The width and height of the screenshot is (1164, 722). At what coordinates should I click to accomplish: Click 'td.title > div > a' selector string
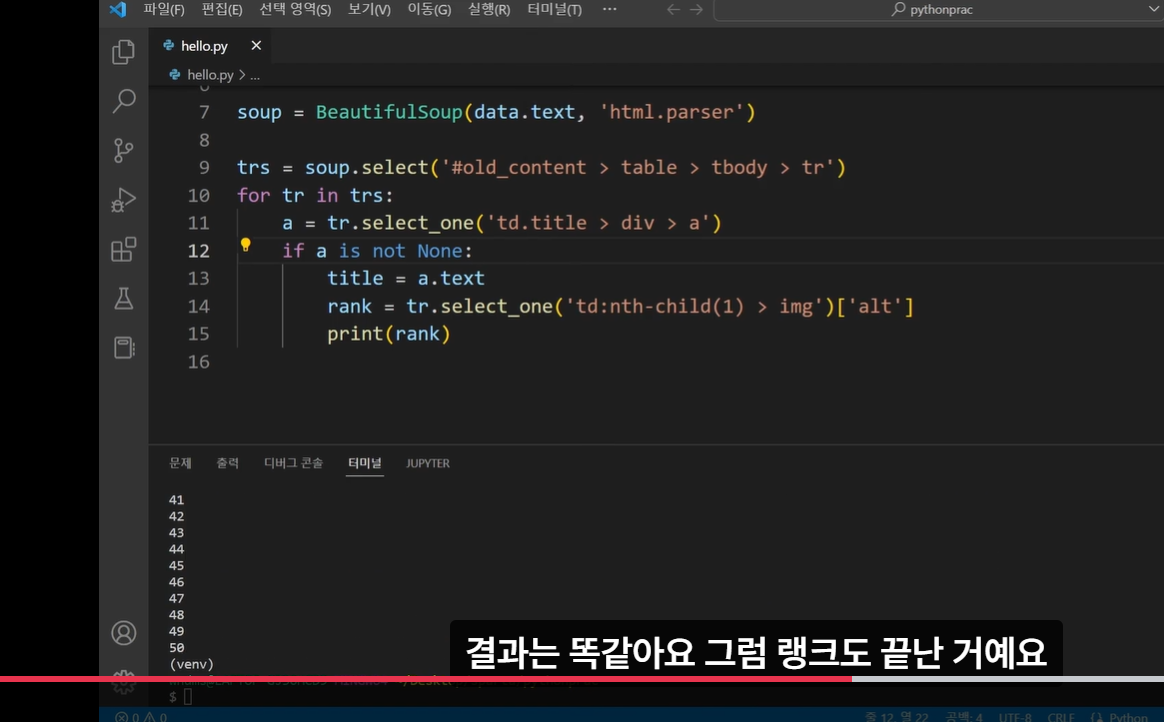[598, 223]
